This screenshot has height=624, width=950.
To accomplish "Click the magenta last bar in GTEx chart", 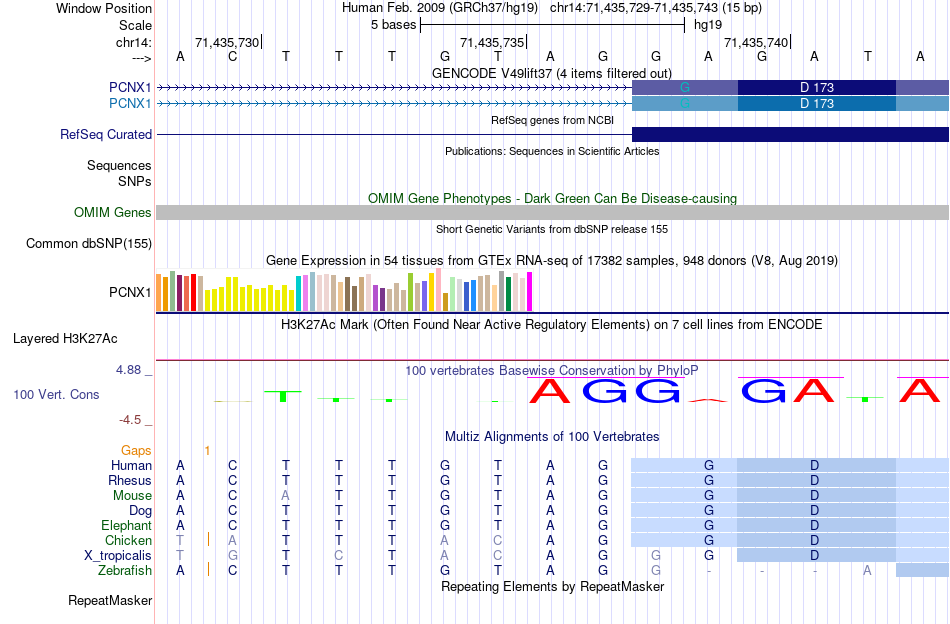I will [x=530, y=292].
